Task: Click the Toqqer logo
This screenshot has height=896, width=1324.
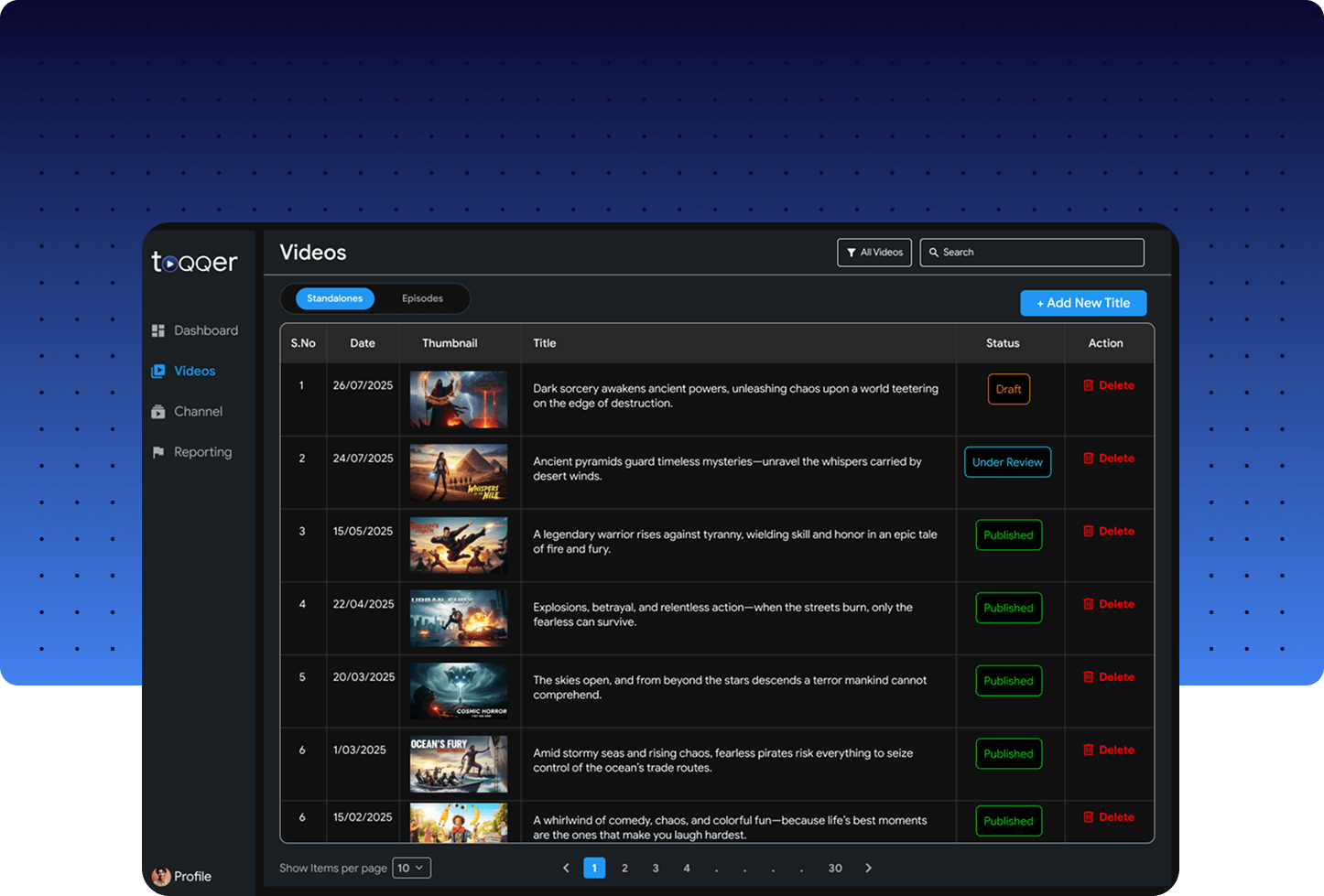Action: (x=194, y=263)
